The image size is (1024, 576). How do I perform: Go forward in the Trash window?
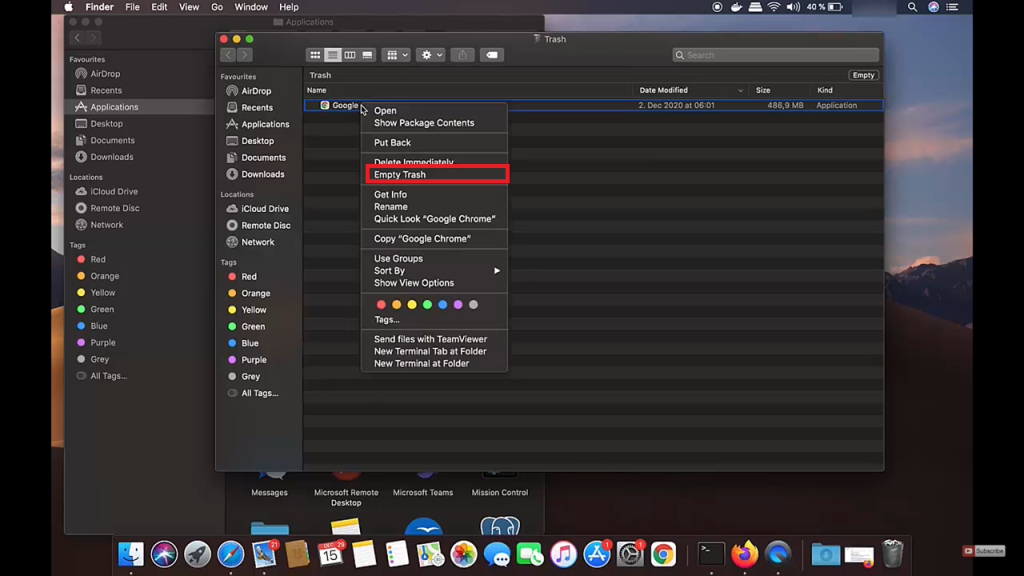click(245, 55)
